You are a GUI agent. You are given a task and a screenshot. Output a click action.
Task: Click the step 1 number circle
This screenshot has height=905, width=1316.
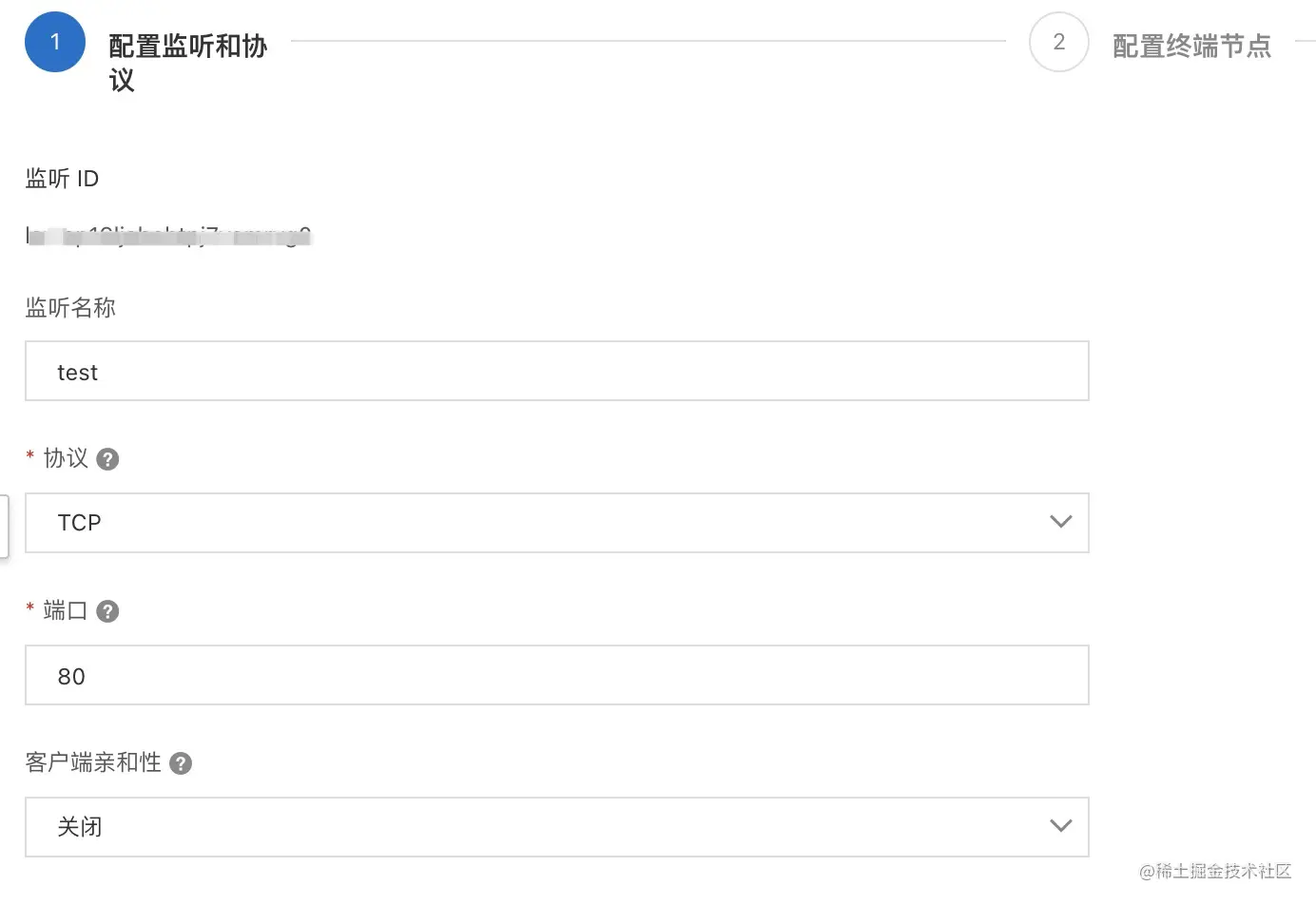click(55, 42)
